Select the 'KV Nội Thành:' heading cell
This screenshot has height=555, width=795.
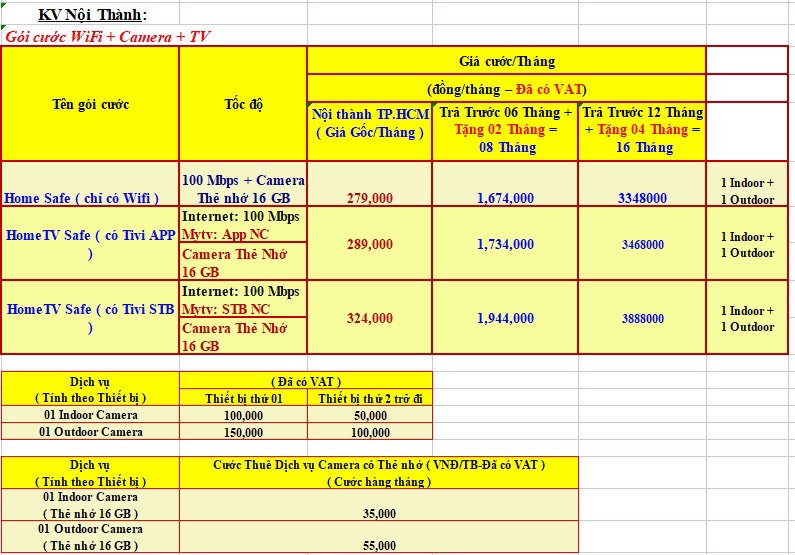[x=90, y=14]
